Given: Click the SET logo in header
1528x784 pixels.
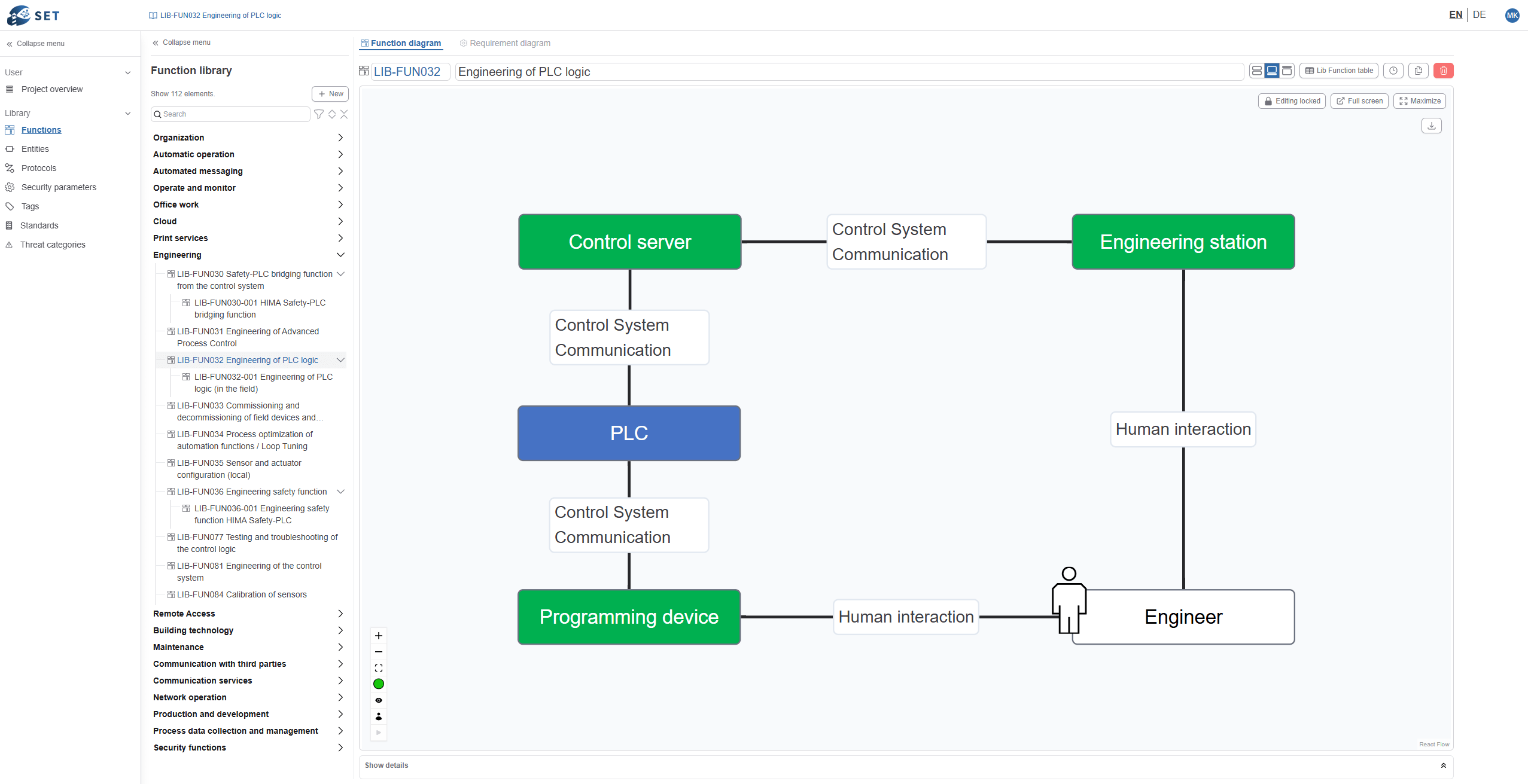Looking at the screenshot, I should click(34, 15).
